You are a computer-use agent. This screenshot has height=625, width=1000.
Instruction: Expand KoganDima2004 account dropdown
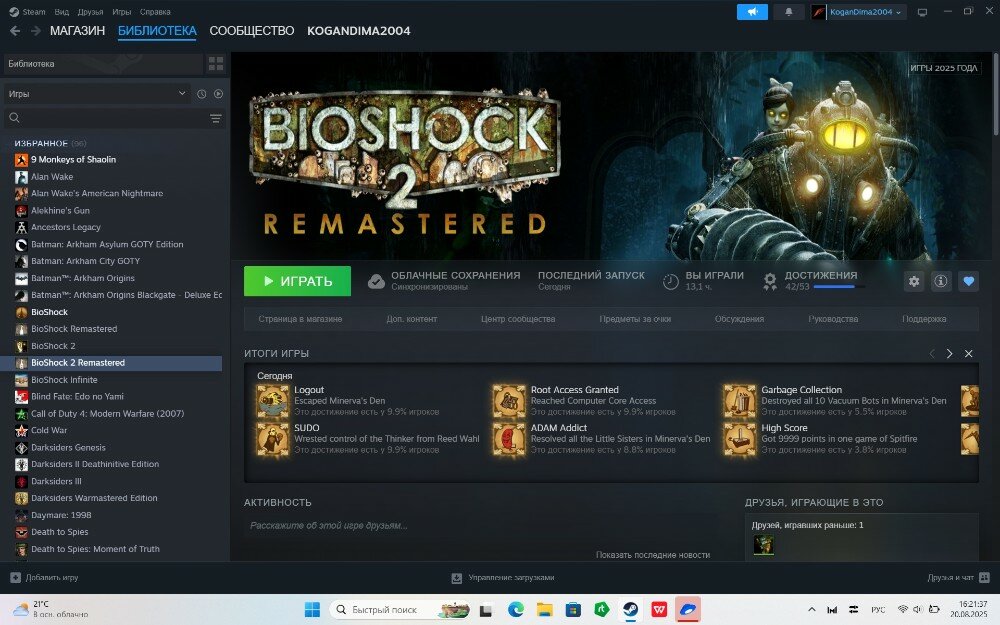click(x=866, y=11)
